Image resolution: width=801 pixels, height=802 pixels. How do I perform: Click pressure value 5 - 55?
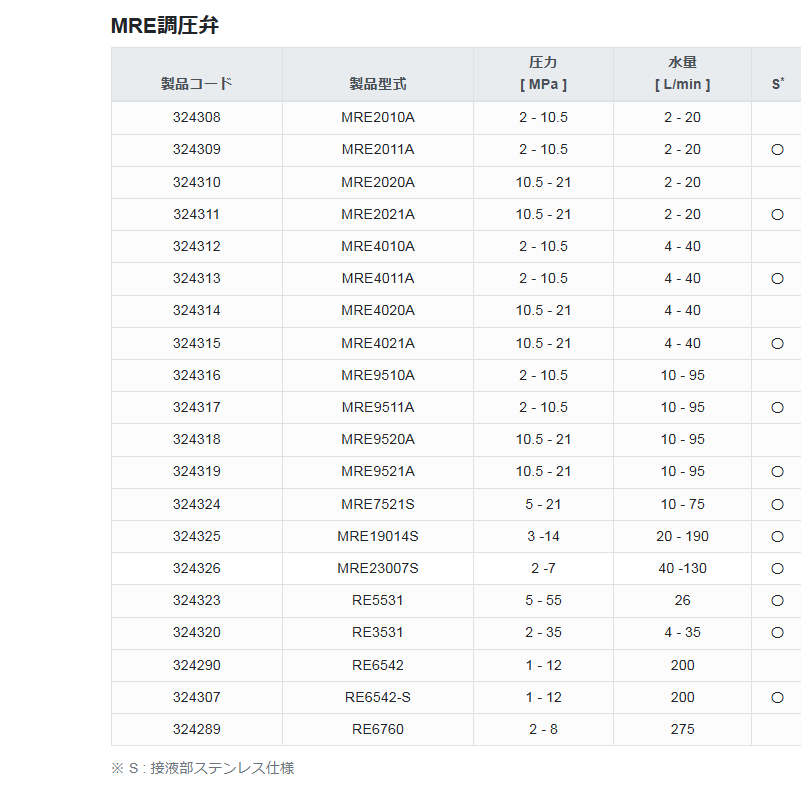543,600
